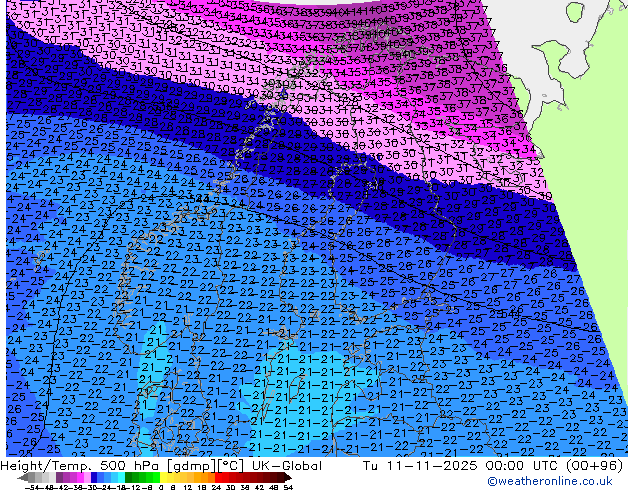
Task: Click the '-54' label under the legend
Action: 32,487
